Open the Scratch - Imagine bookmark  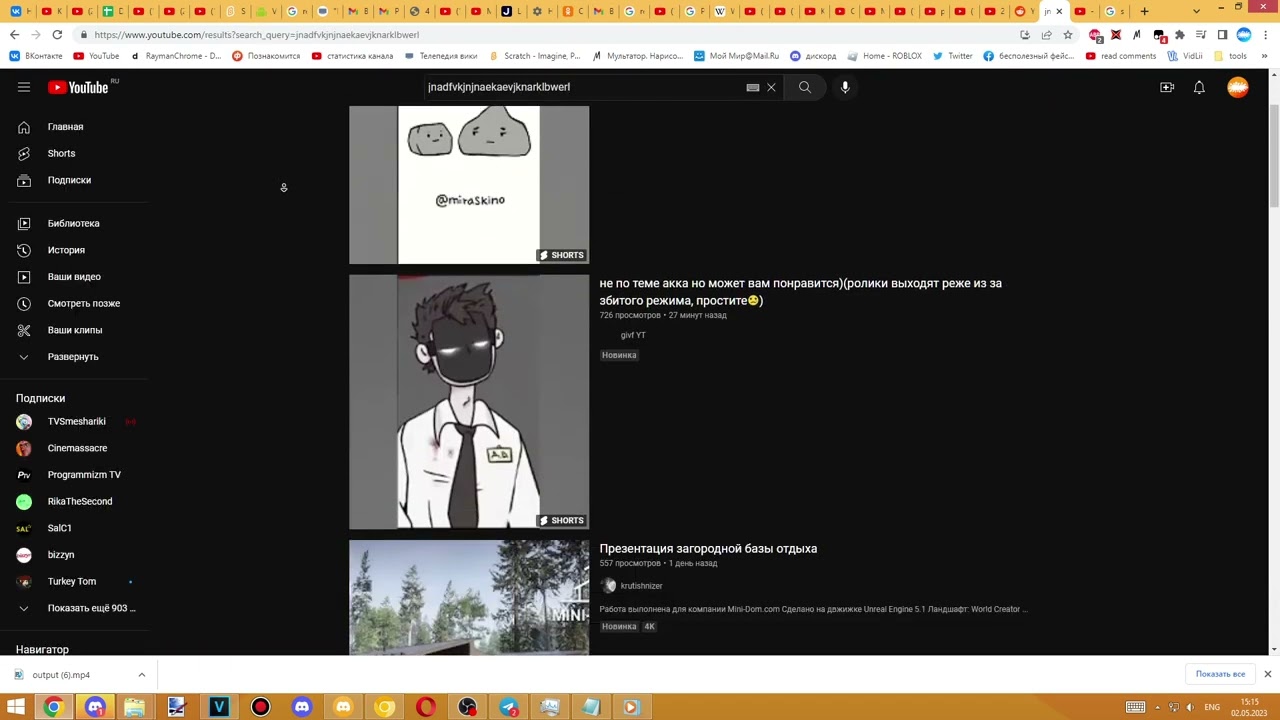click(x=534, y=56)
